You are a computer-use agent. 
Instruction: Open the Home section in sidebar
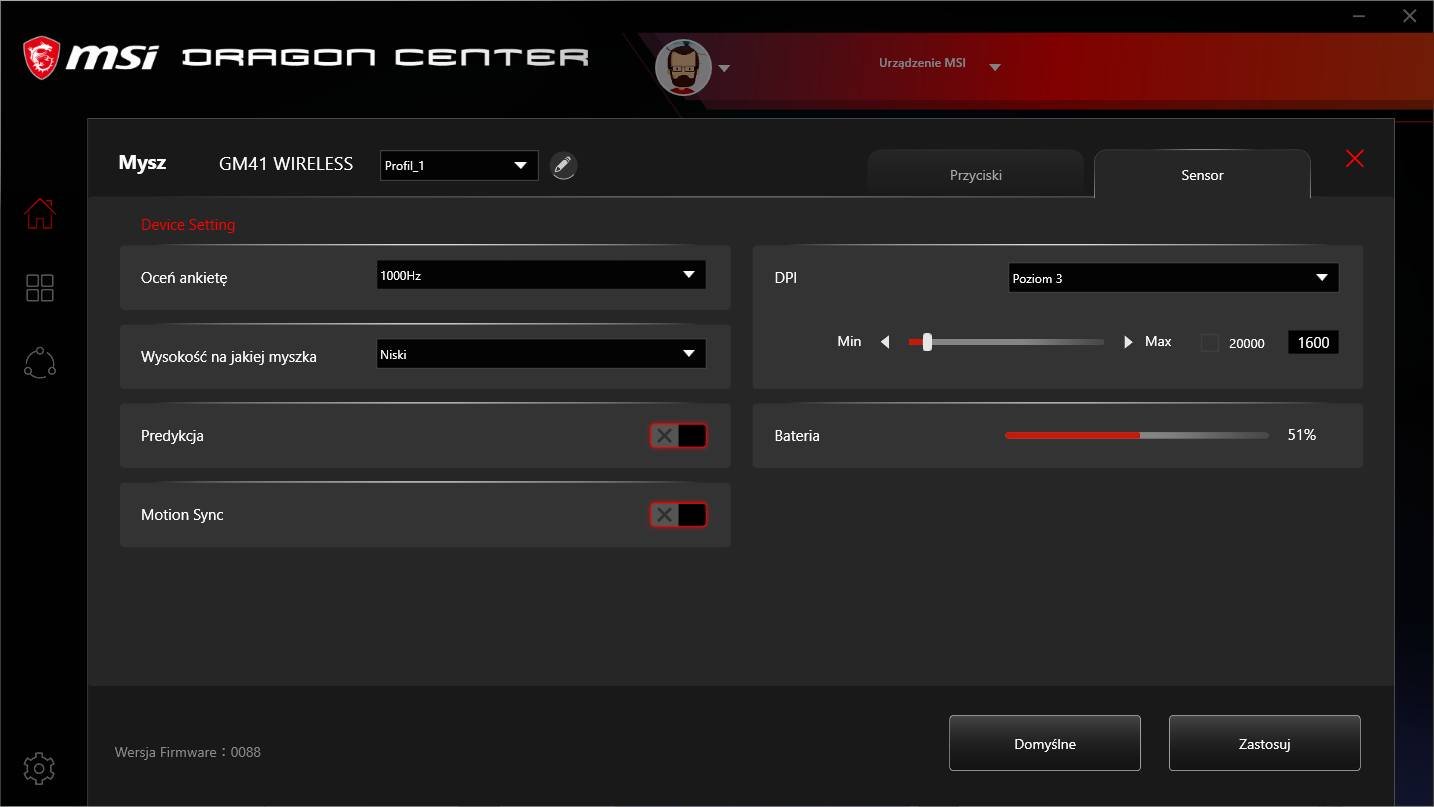[40, 213]
